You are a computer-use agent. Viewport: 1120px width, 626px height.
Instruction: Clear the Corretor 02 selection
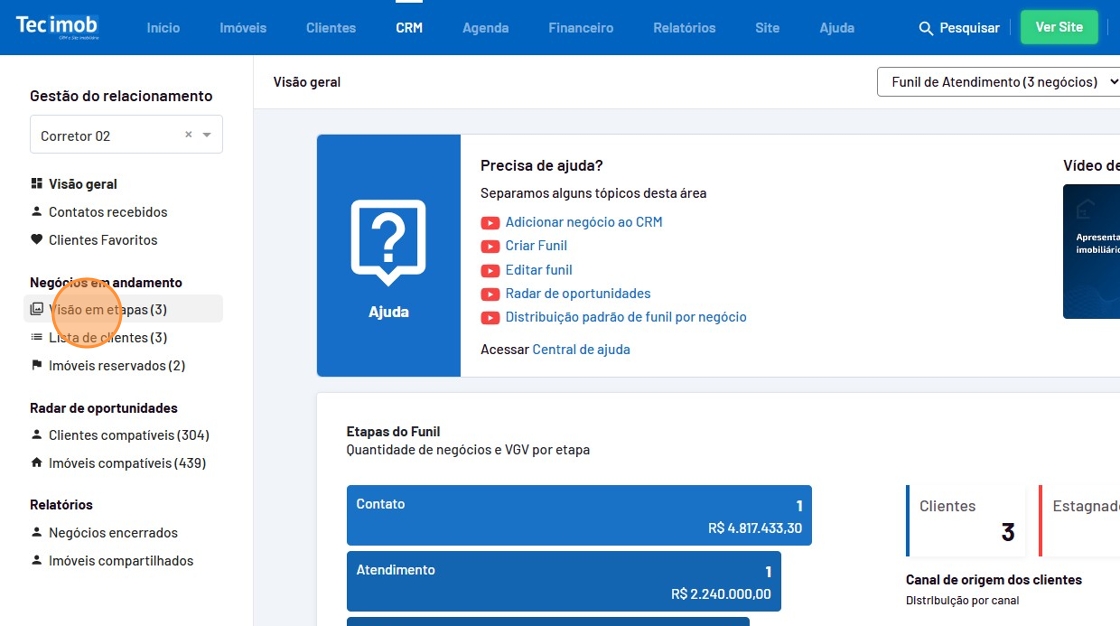coord(188,135)
